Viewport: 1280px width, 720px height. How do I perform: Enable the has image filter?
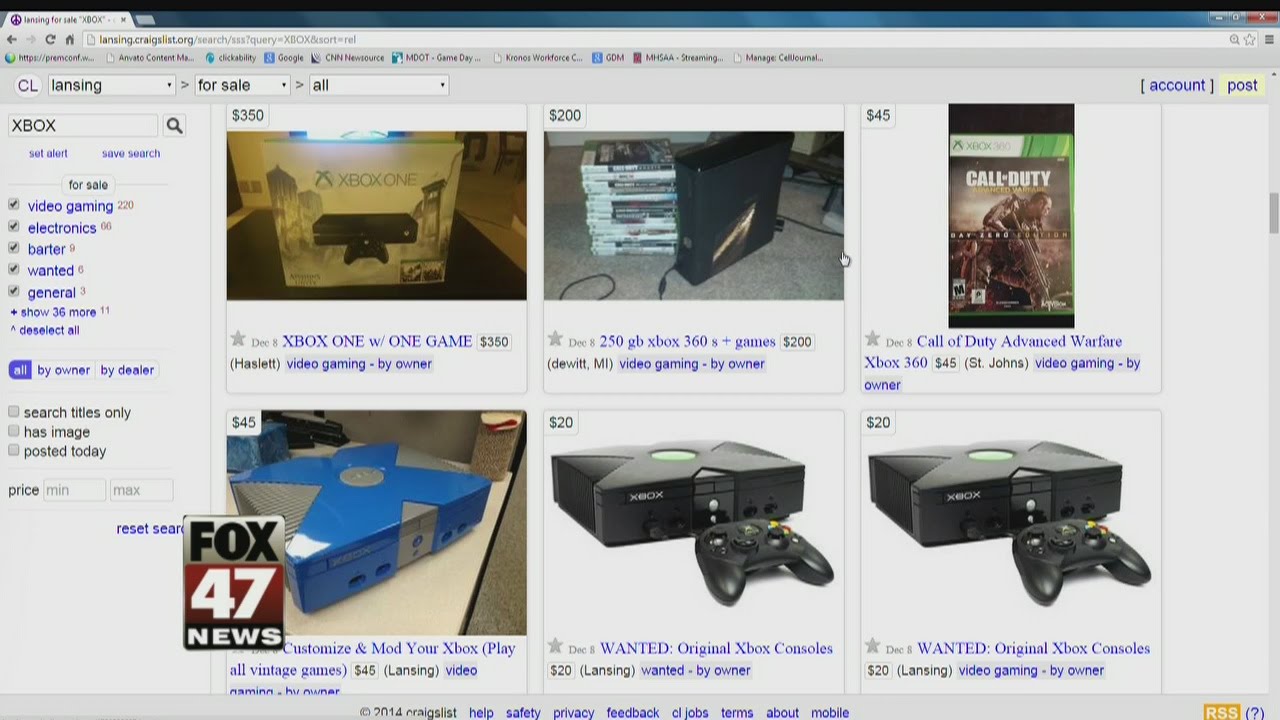(14, 431)
